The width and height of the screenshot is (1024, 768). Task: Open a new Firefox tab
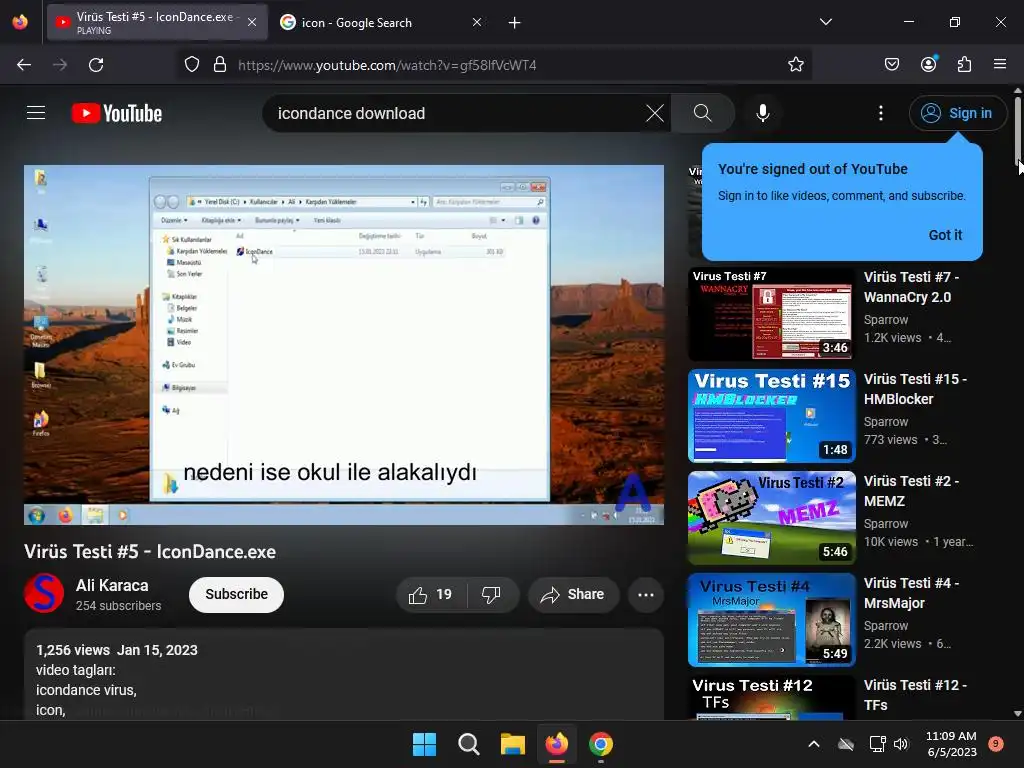pos(515,23)
